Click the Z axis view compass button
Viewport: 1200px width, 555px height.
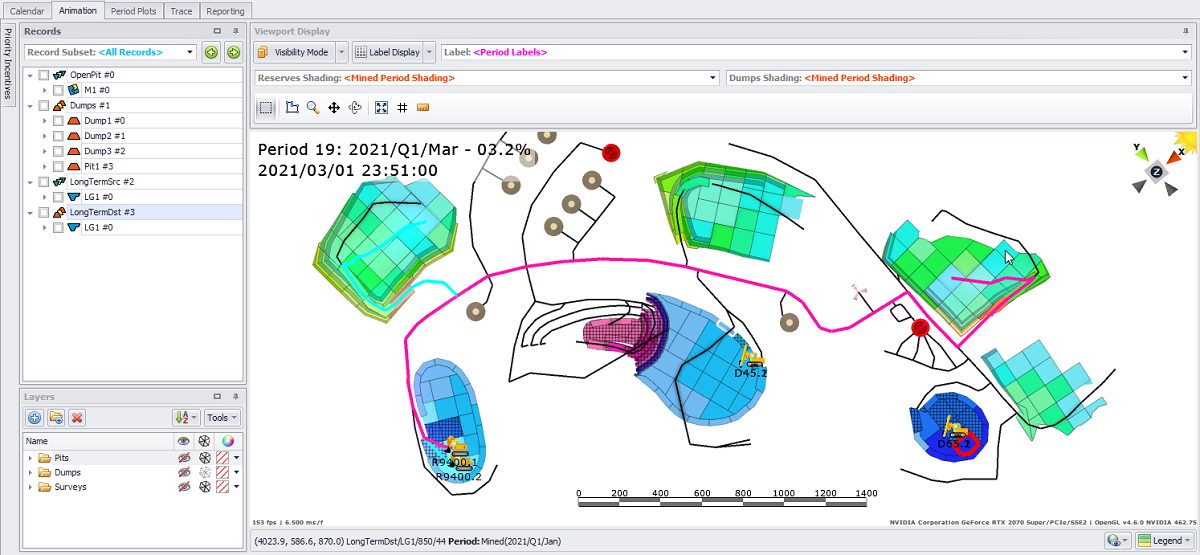click(x=1157, y=171)
